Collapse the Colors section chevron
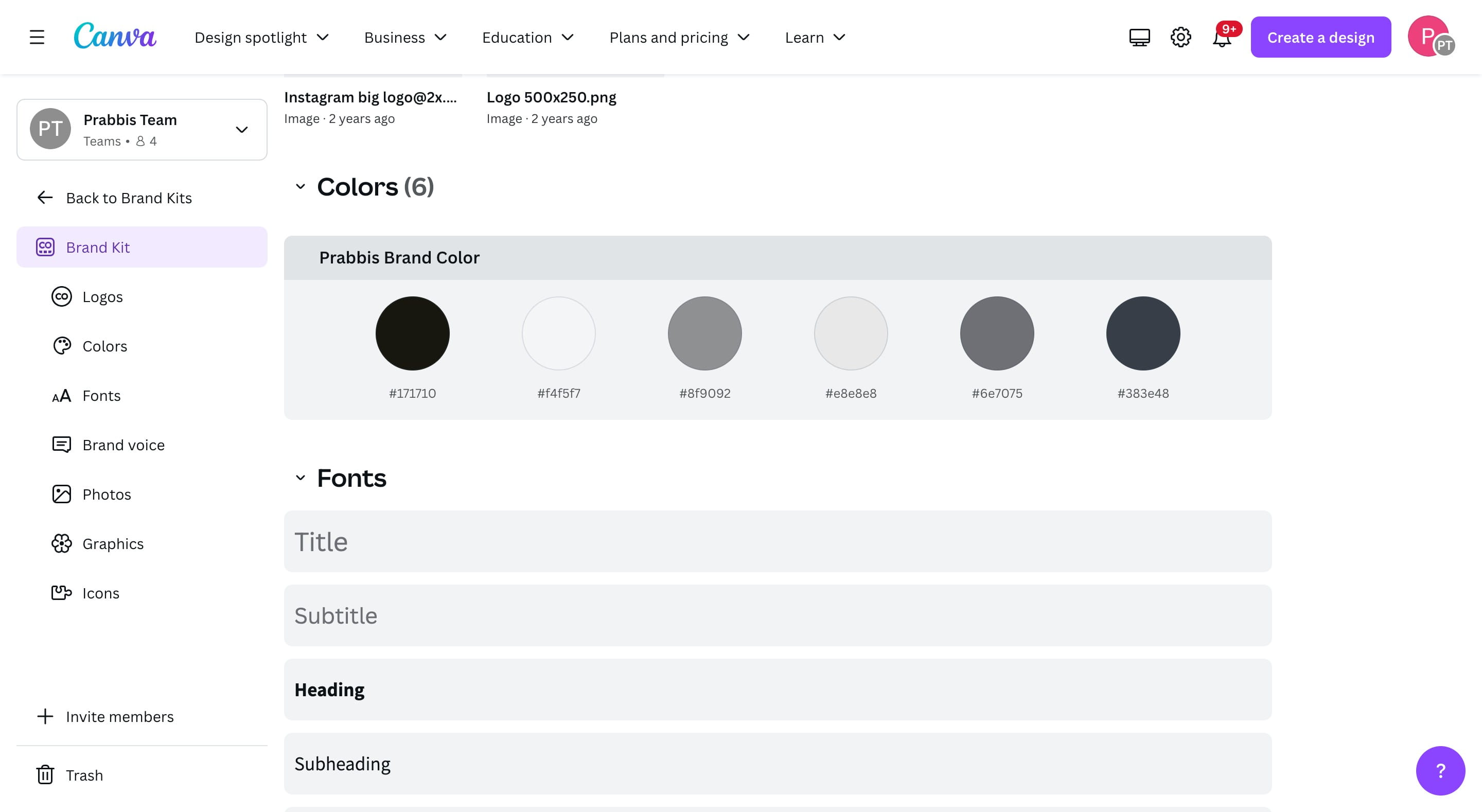 click(x=301, y=186)
